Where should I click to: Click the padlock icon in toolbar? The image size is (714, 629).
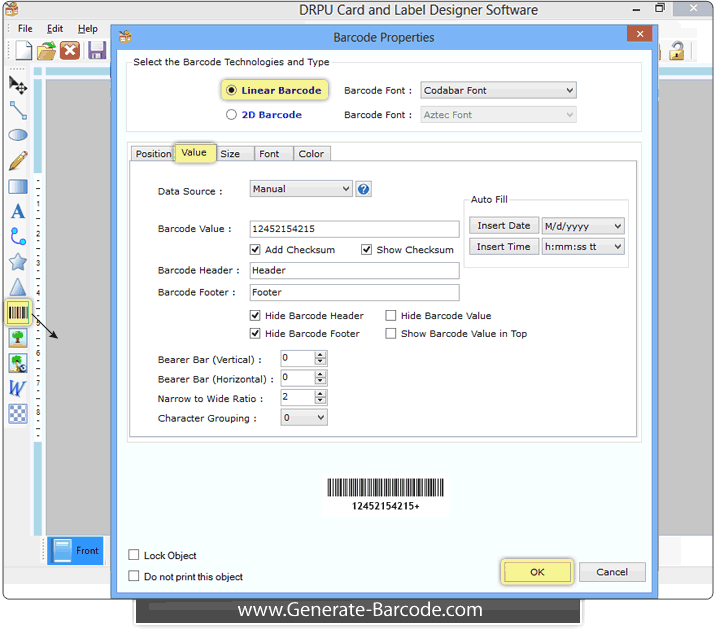677,51
